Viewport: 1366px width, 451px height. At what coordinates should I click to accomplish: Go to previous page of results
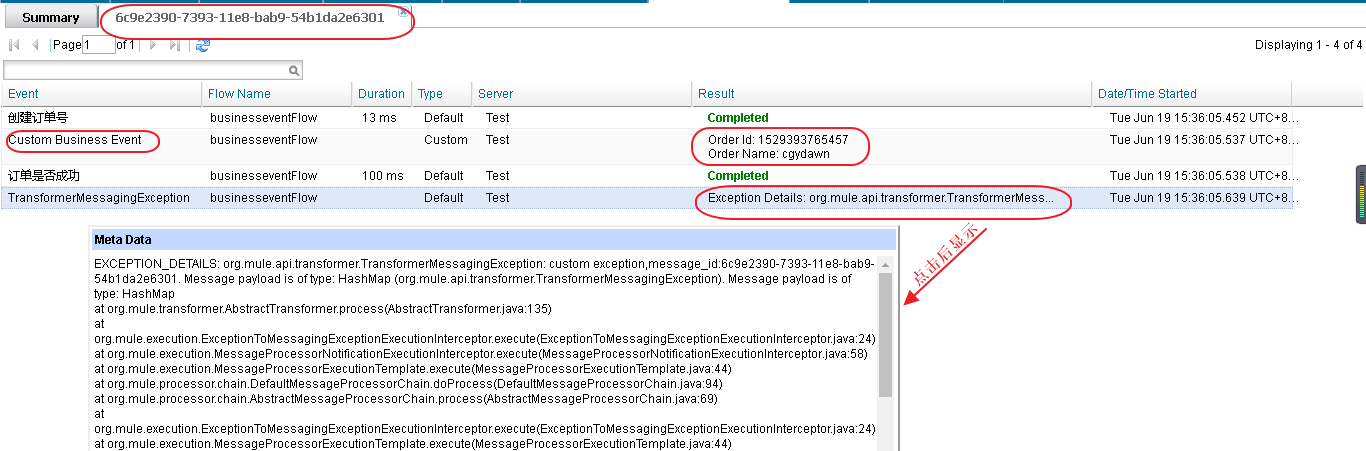click(x=35, y=45)
